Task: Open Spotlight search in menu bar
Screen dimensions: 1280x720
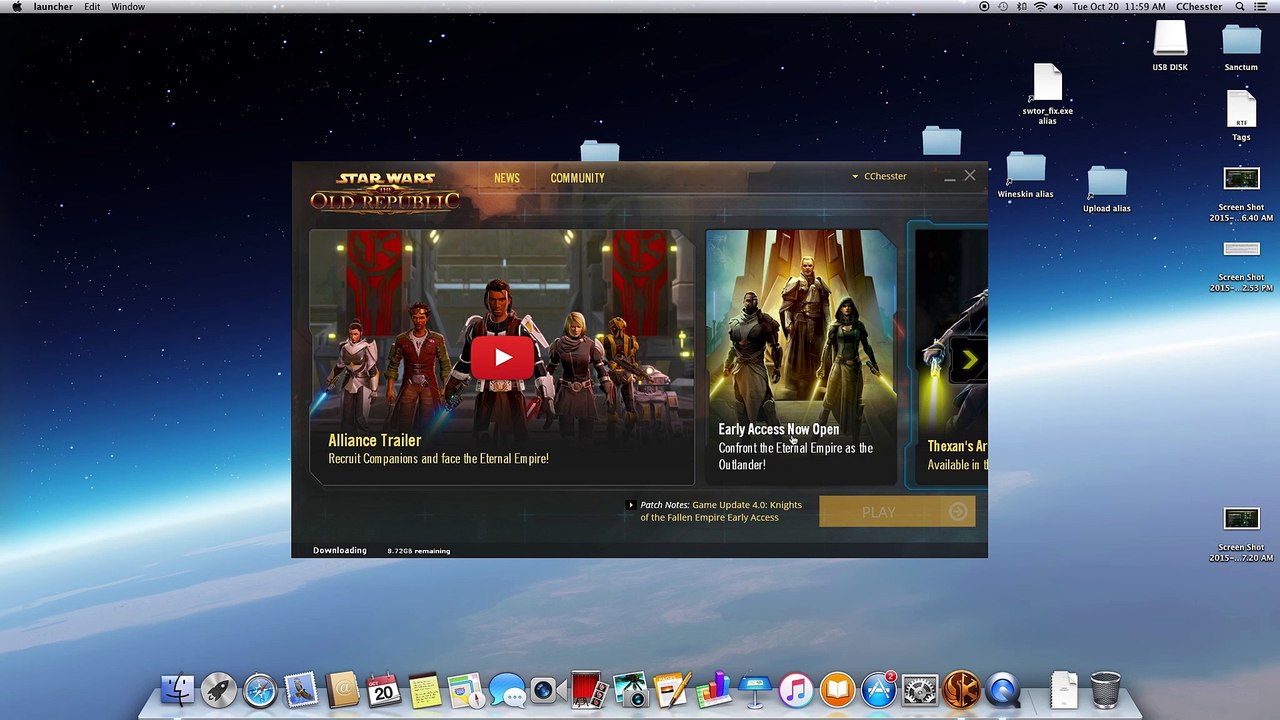Action: pyautogui.click(x=1240, y=7)
